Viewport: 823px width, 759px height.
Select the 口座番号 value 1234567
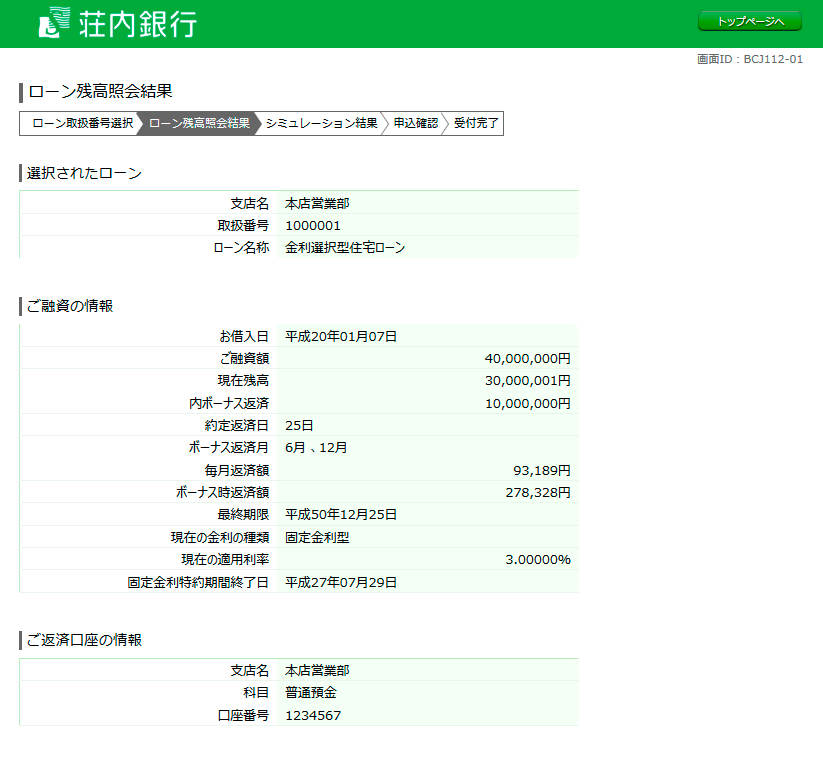pos(312,716)
